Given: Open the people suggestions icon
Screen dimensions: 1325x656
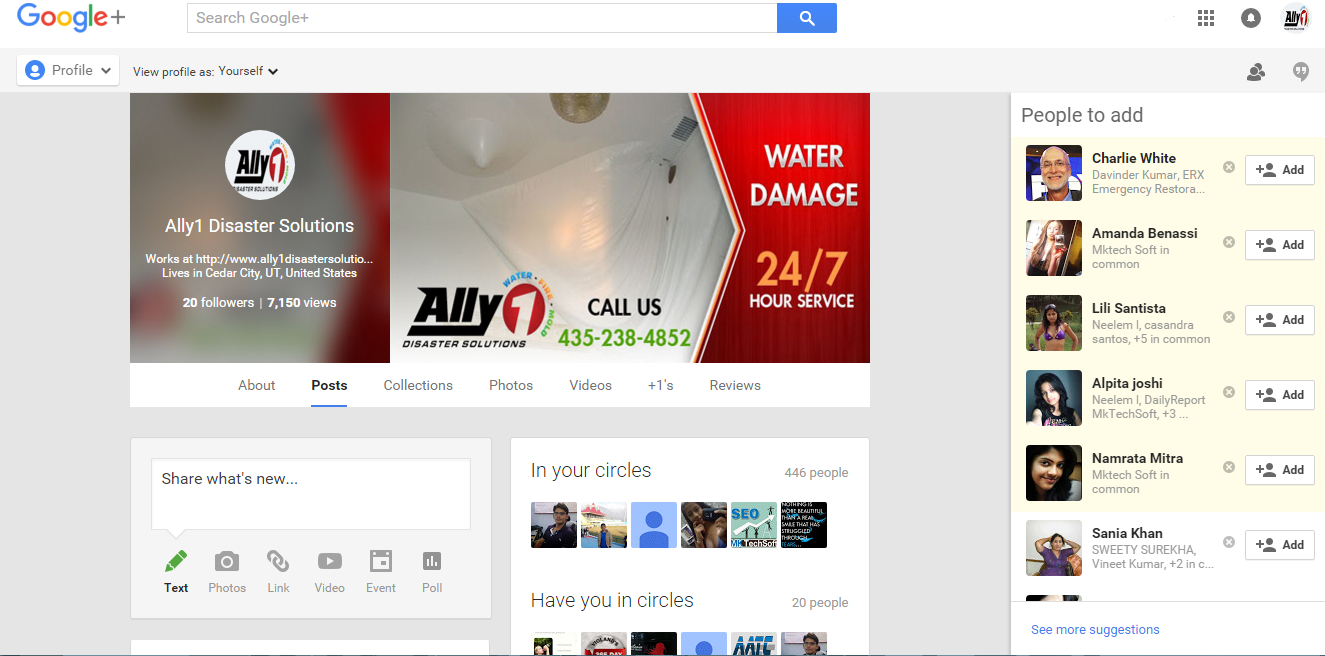Looking at the screenshot, I should pyautogui.click(x=1256, y=71).
